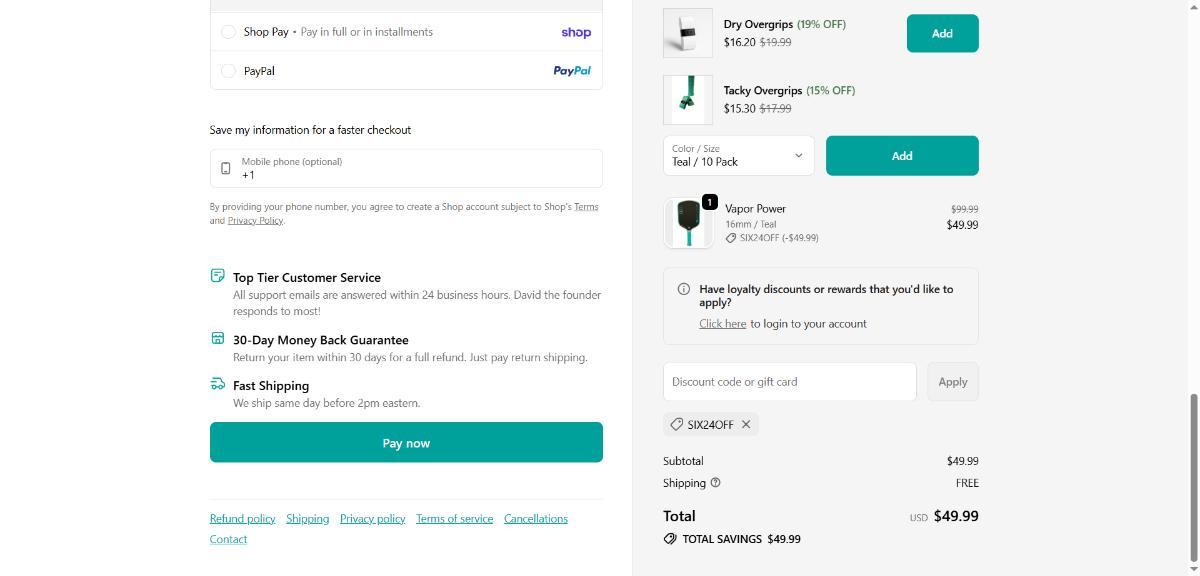Screen dimensions: 1200x576
Task: Open the Refund policy link
Action: 242,519
